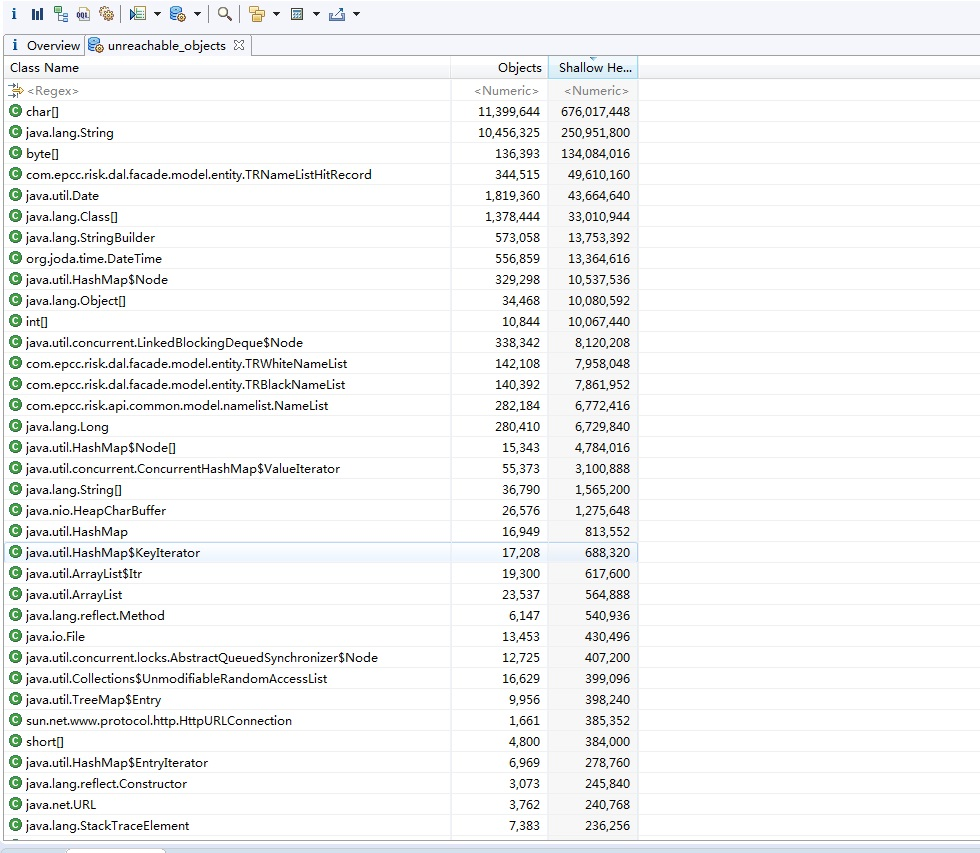Select the AbstractQueuedSynchronizer$Node row
980x853 pixels.
(321, 657)
